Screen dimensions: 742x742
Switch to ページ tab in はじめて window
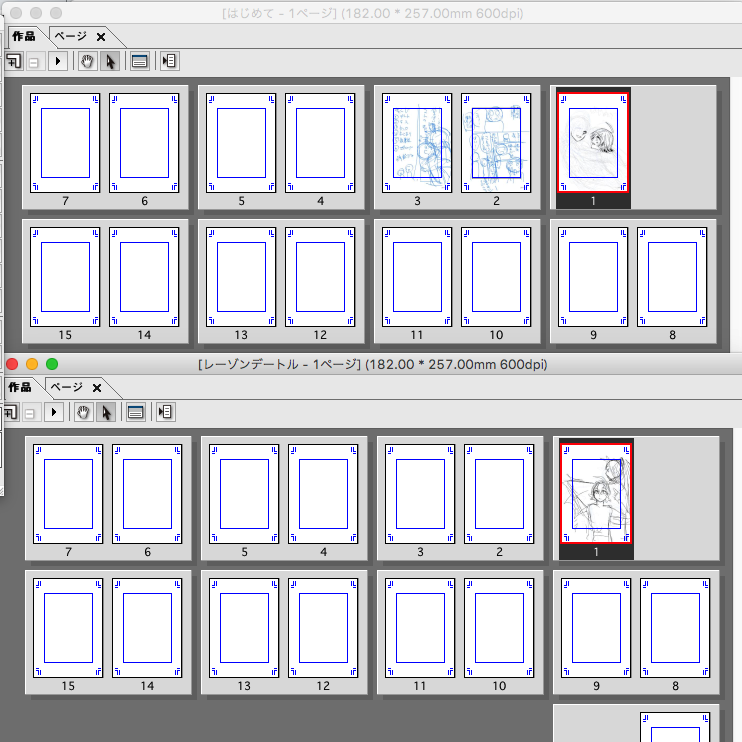click(x=71, y=36)
